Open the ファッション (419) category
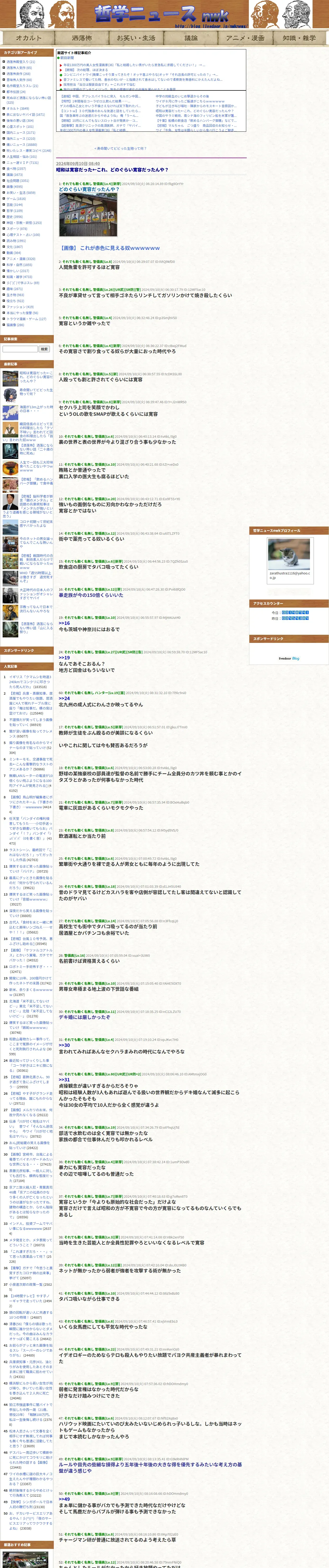Viewport: 329px width, 1568px height. click(20, 307)
